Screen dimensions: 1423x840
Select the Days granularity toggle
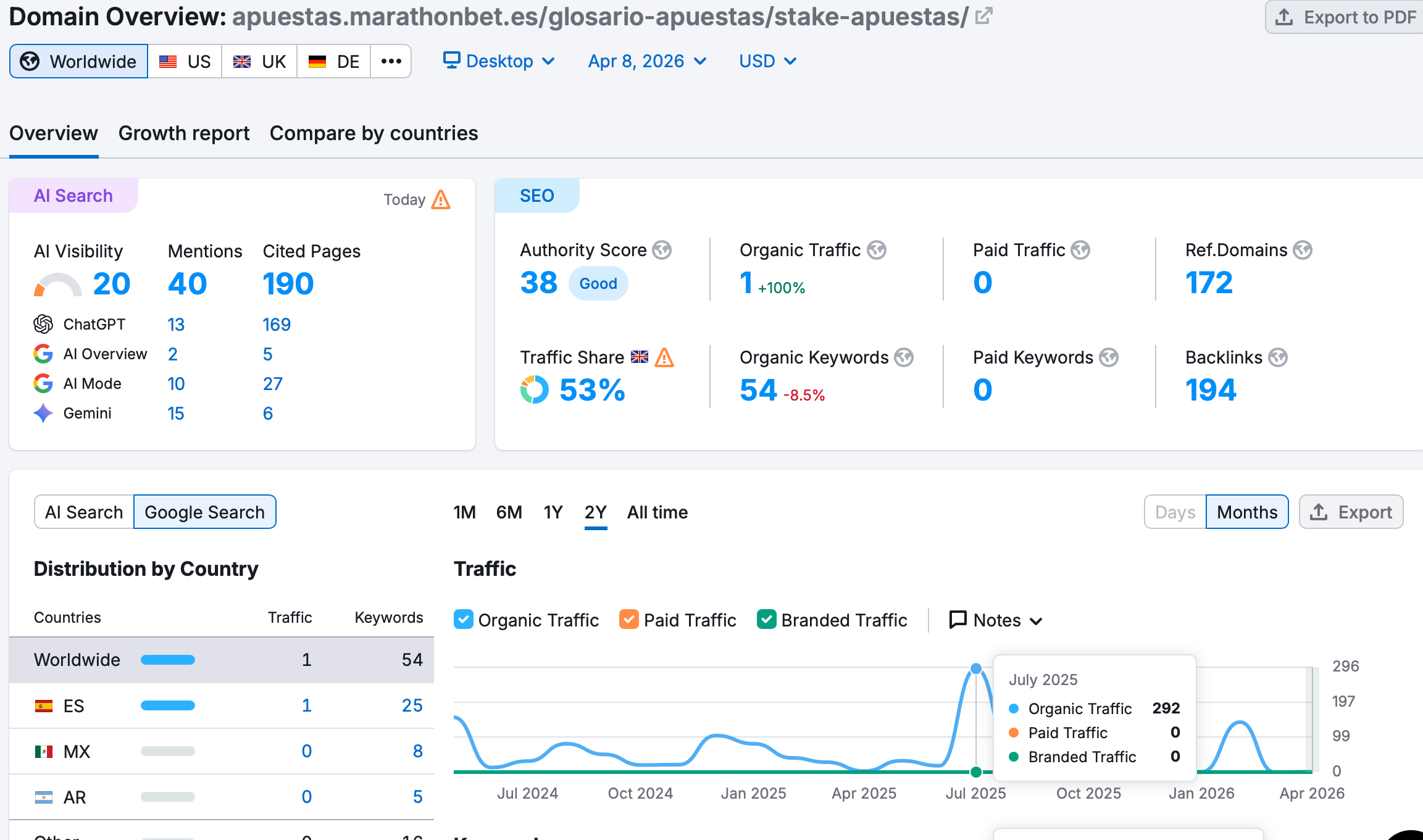tap(1175, 512)
